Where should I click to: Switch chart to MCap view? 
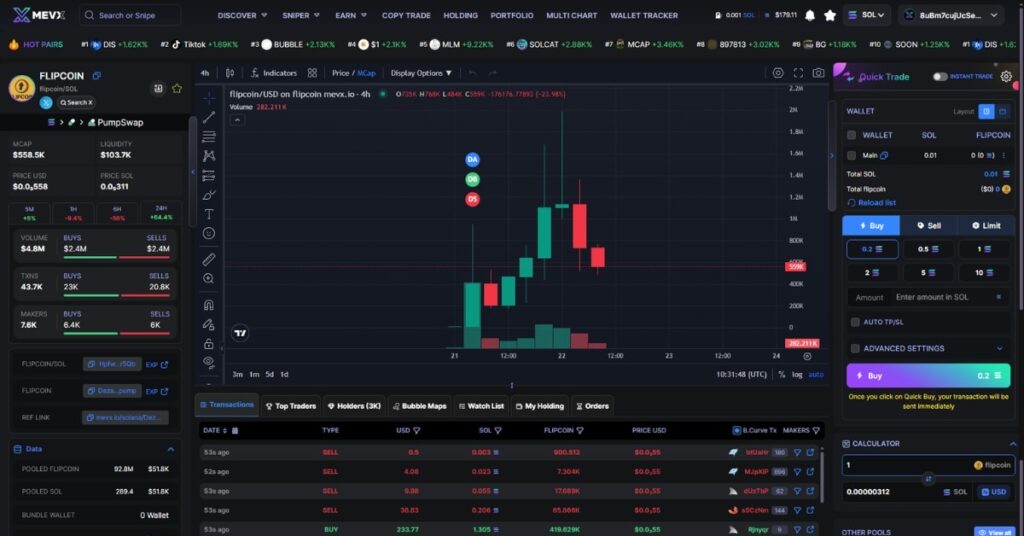pyautogui.click(x=366, y=73)
